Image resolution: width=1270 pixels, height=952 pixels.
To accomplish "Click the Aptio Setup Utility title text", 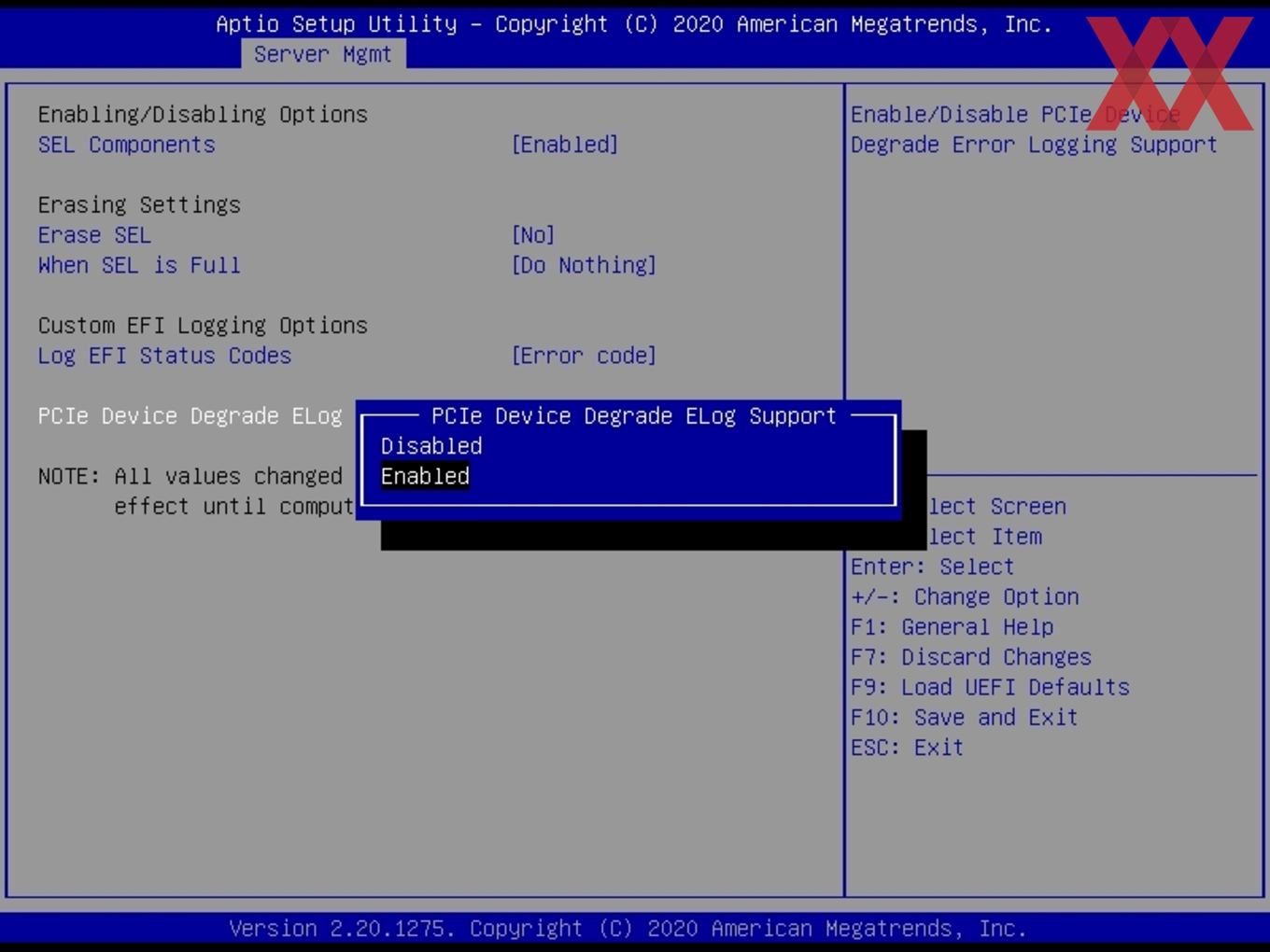I will [634, 24].
